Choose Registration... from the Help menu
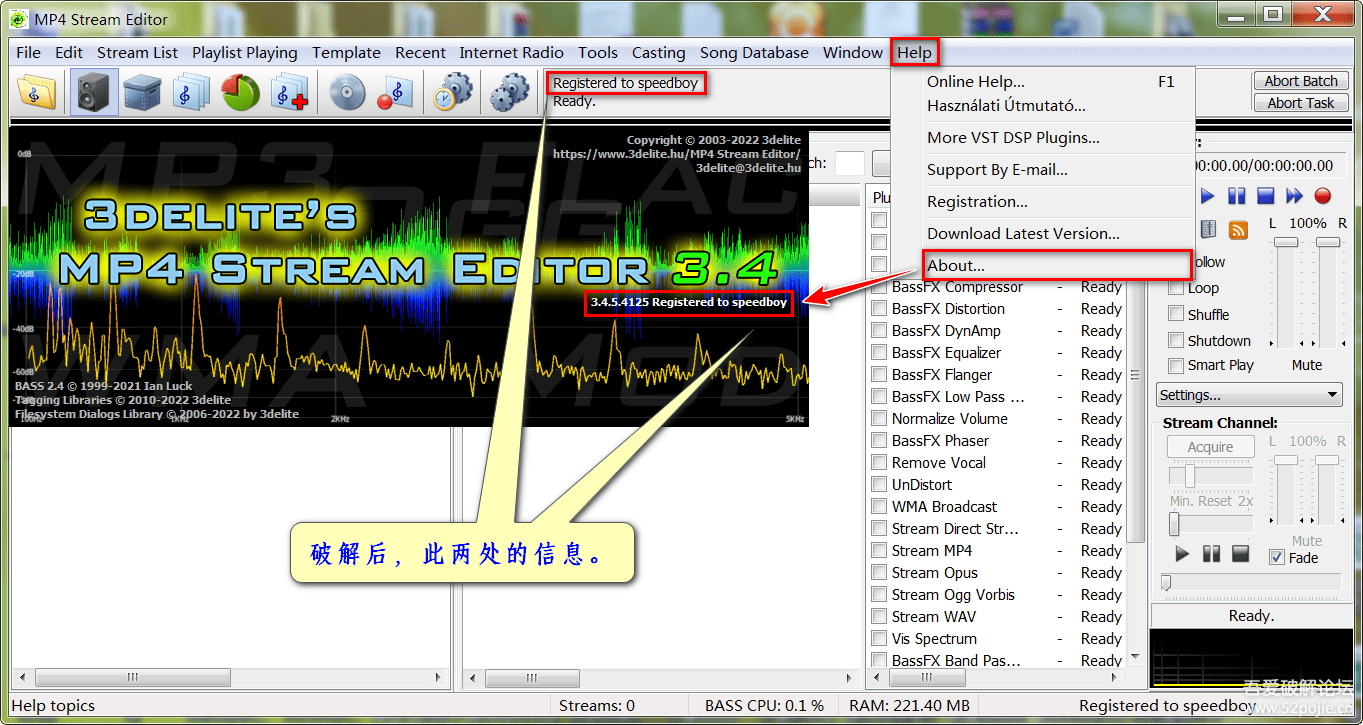 coord(977,202)
